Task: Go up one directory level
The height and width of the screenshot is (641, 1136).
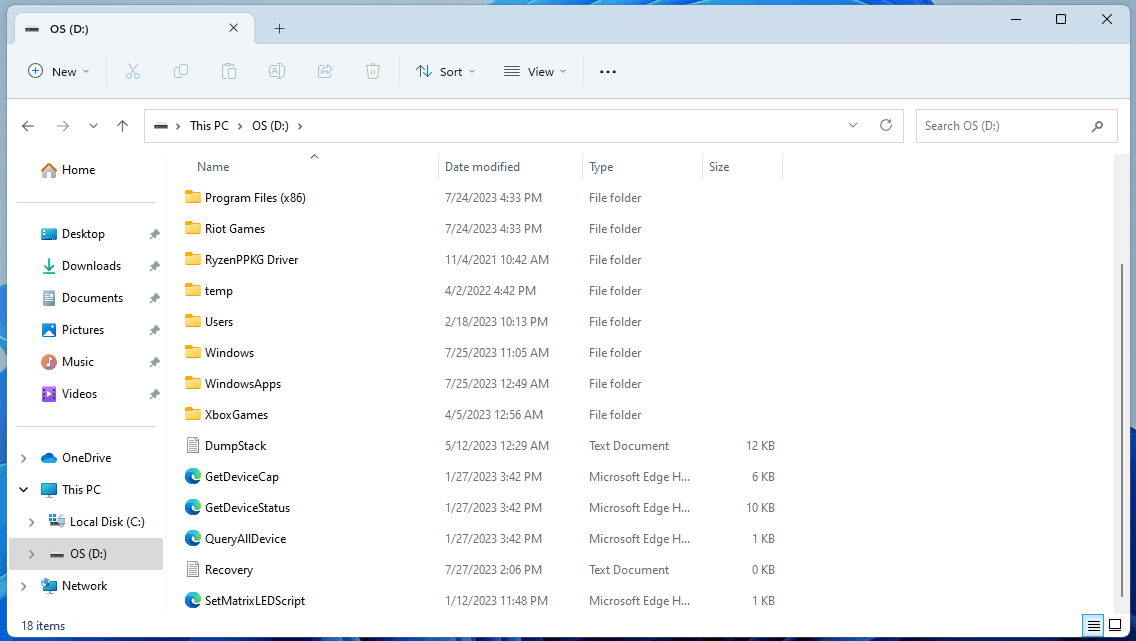Action: click(122, 126)
